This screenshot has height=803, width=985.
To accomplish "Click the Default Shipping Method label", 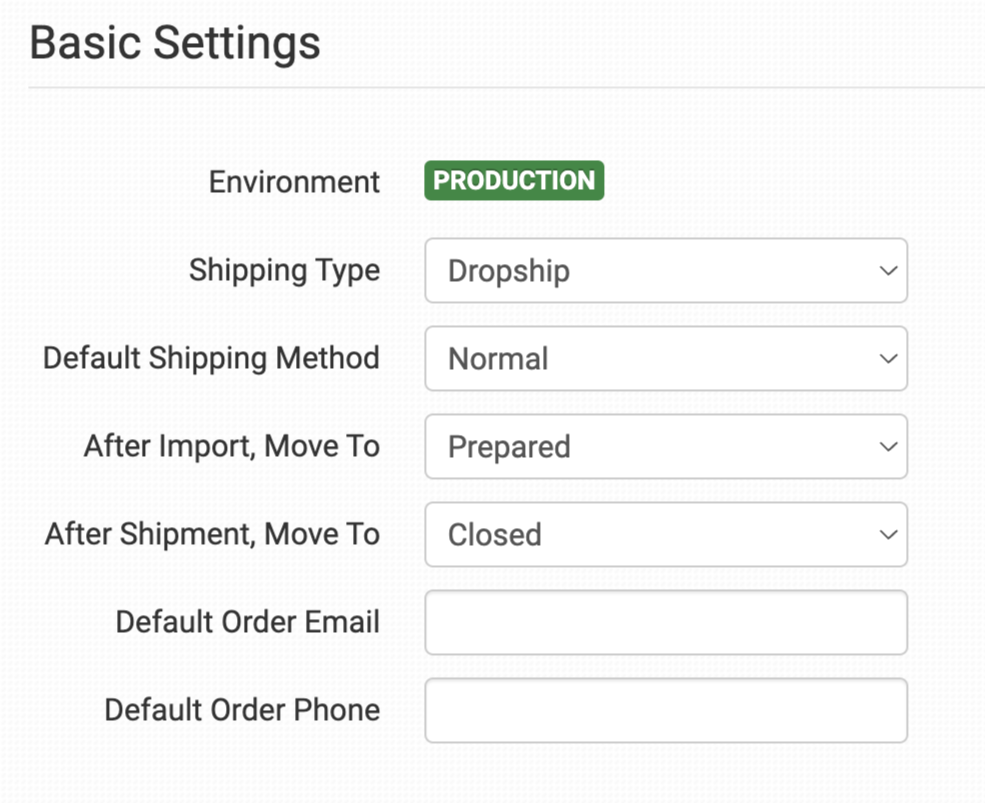I will [211, 358].
